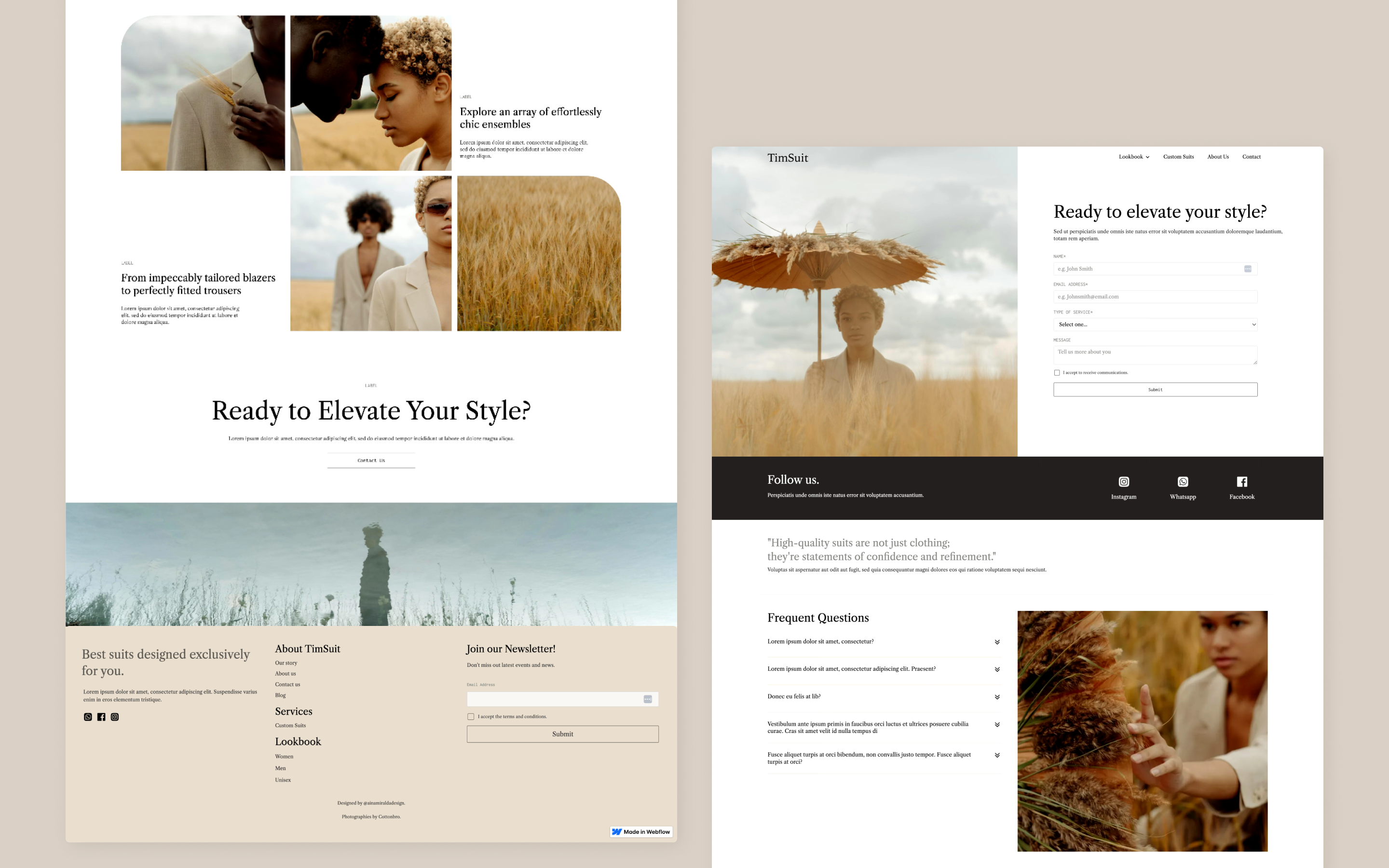Viewport: 1389px width, 868px height.
Task: Open Custom Suits in the top navigation
Action: pyautogui.click(x=1178, y=157)
